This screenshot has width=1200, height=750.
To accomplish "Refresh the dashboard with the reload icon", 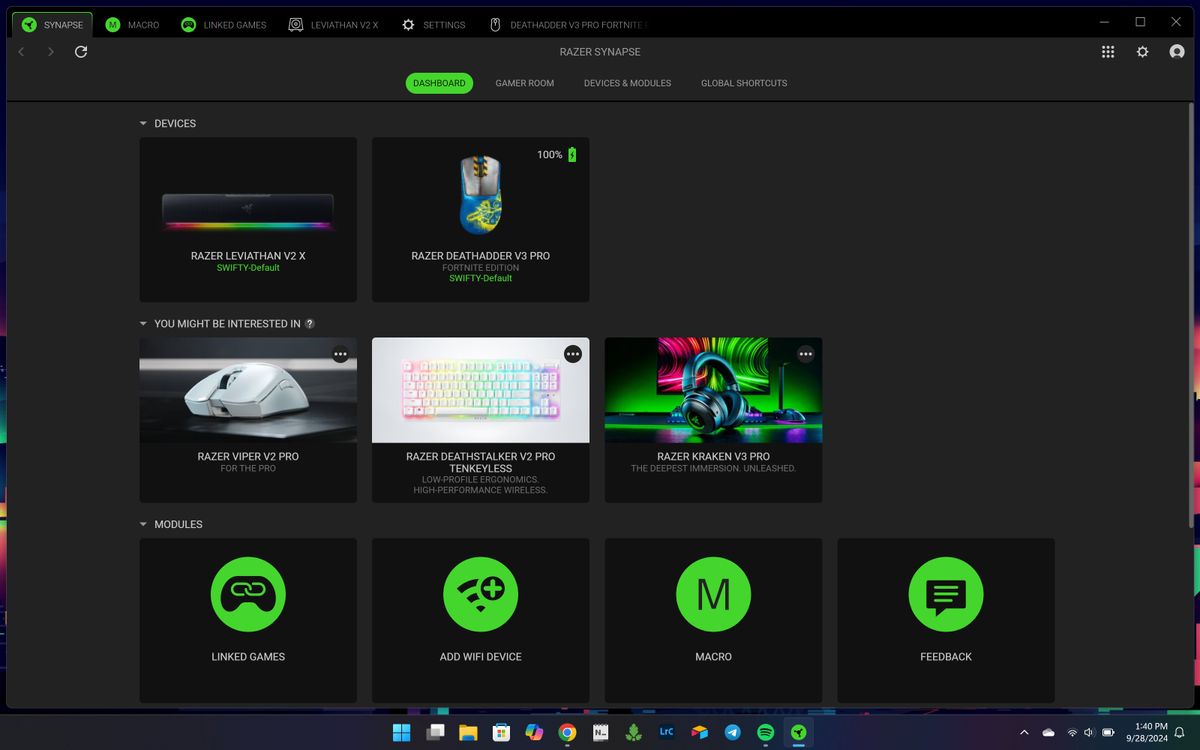I will pos(81,51).
